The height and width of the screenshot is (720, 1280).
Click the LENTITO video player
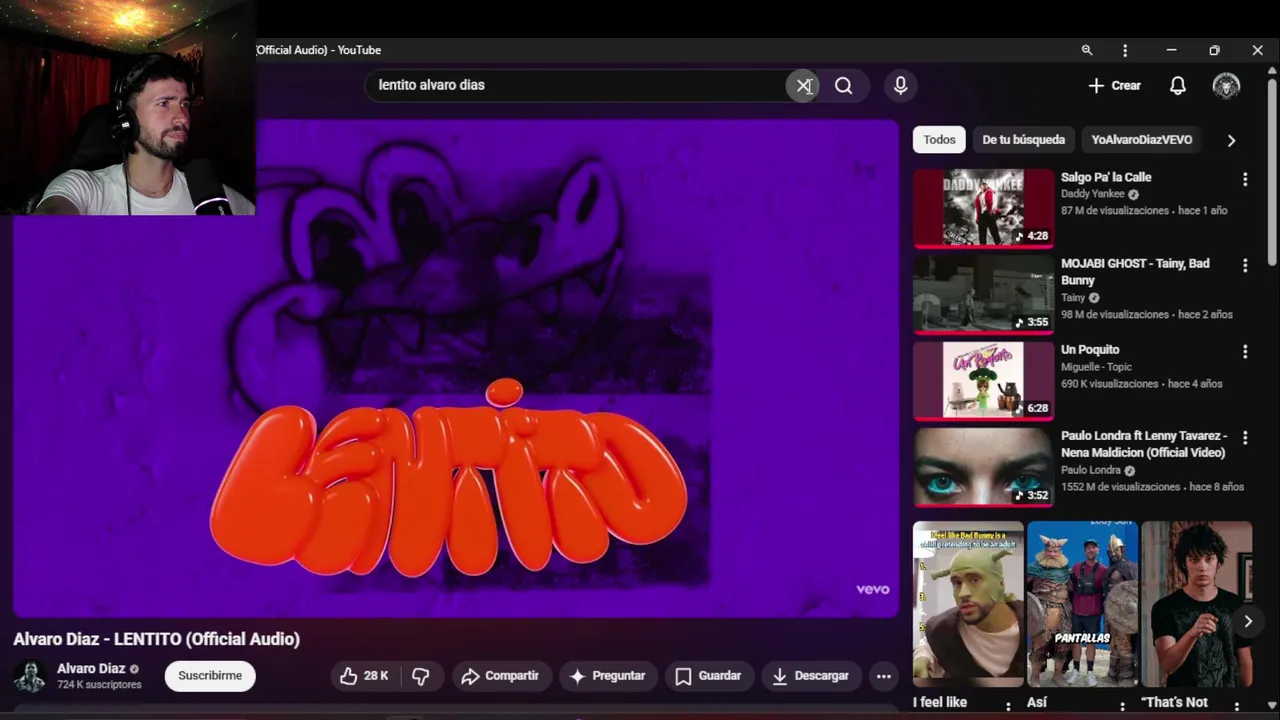coord(456,368)
